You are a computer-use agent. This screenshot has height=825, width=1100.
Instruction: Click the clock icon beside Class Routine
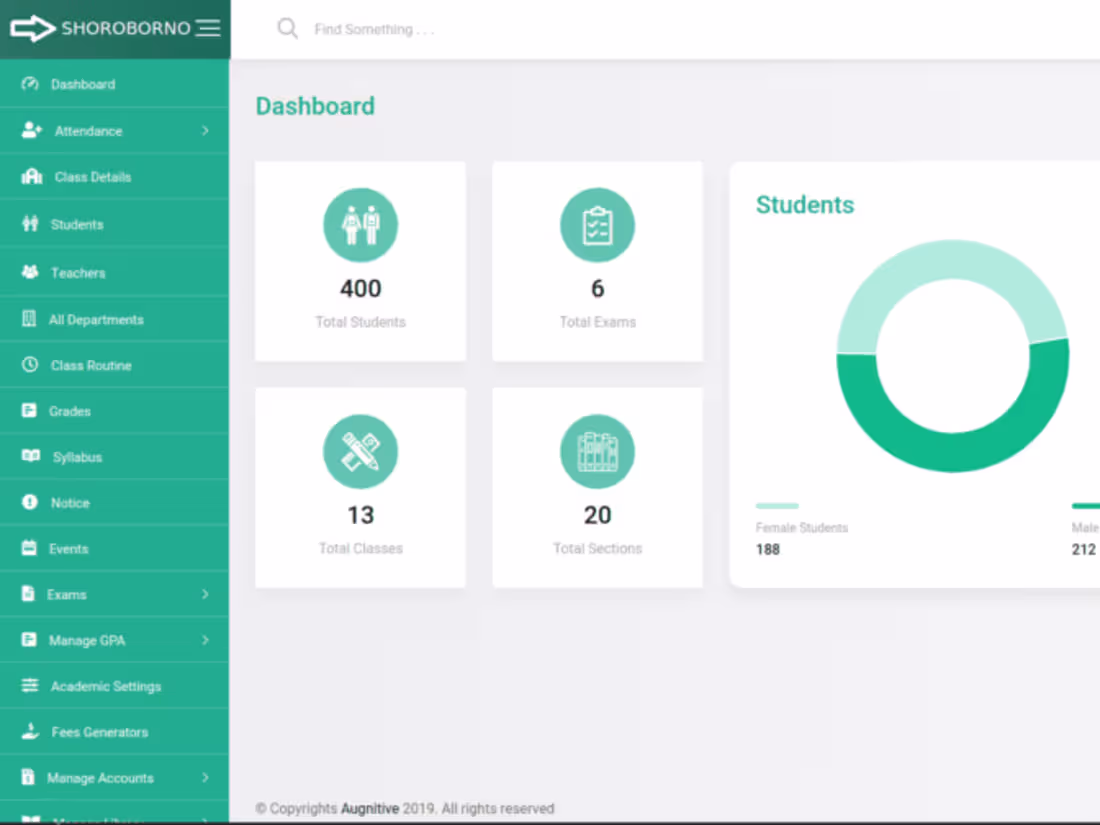pyautogui.click(x=28, y=365)
